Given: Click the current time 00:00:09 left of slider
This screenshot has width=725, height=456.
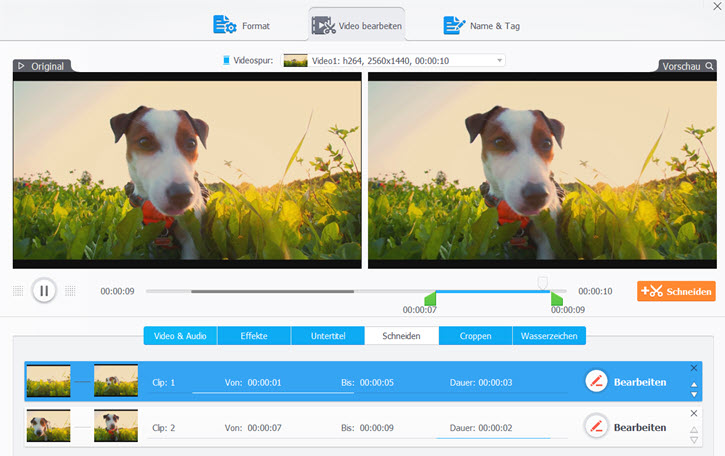Looking at the screenshot, I should pos(117,291).
